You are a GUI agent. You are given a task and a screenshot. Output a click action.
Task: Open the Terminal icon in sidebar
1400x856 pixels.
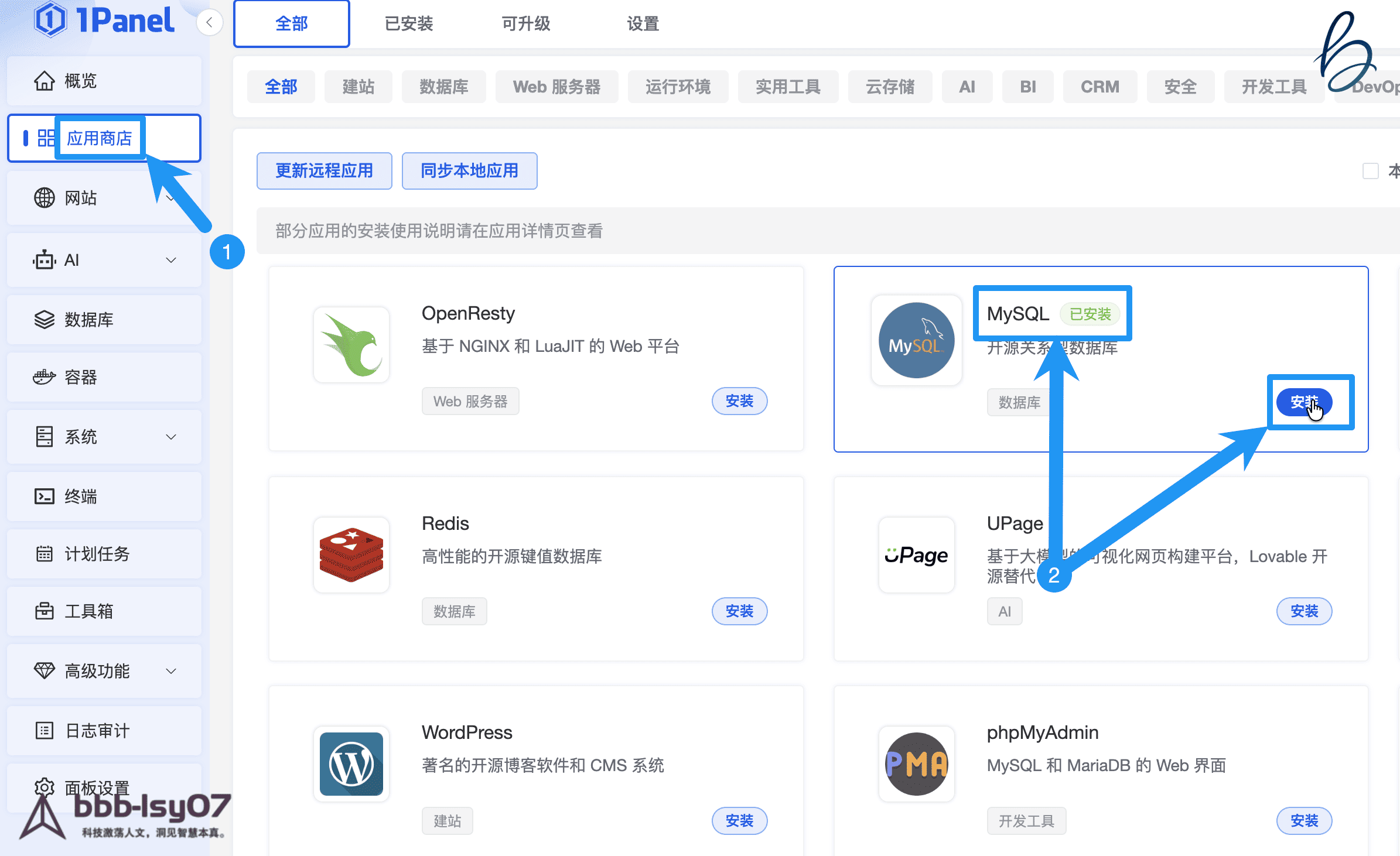[x=45, y=497]
